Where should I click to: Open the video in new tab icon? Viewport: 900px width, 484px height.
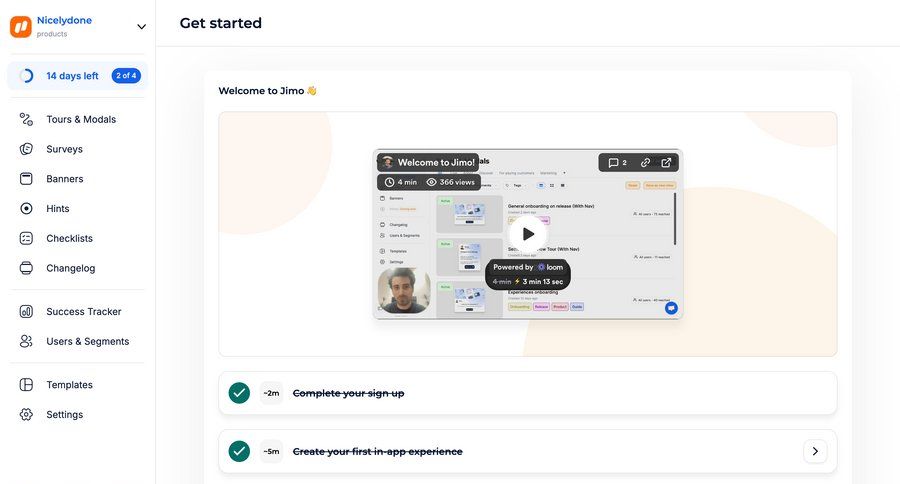[666, 162]
